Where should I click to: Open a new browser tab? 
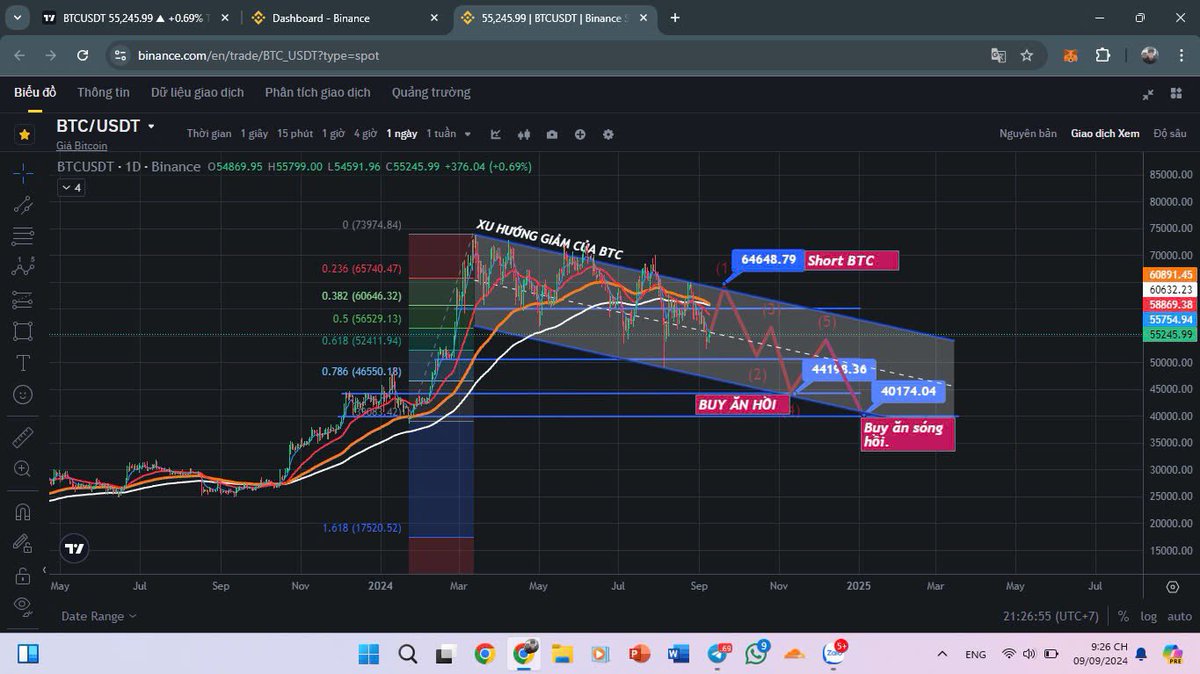[675, 18]
